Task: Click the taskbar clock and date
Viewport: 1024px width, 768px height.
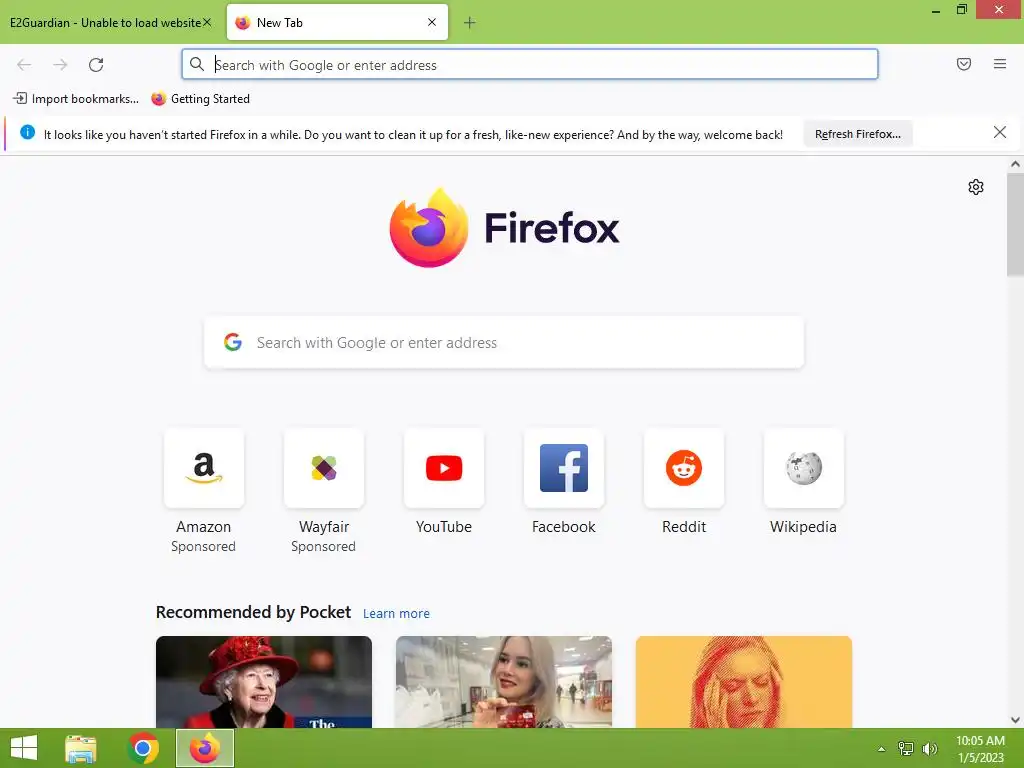Action: 980,749
